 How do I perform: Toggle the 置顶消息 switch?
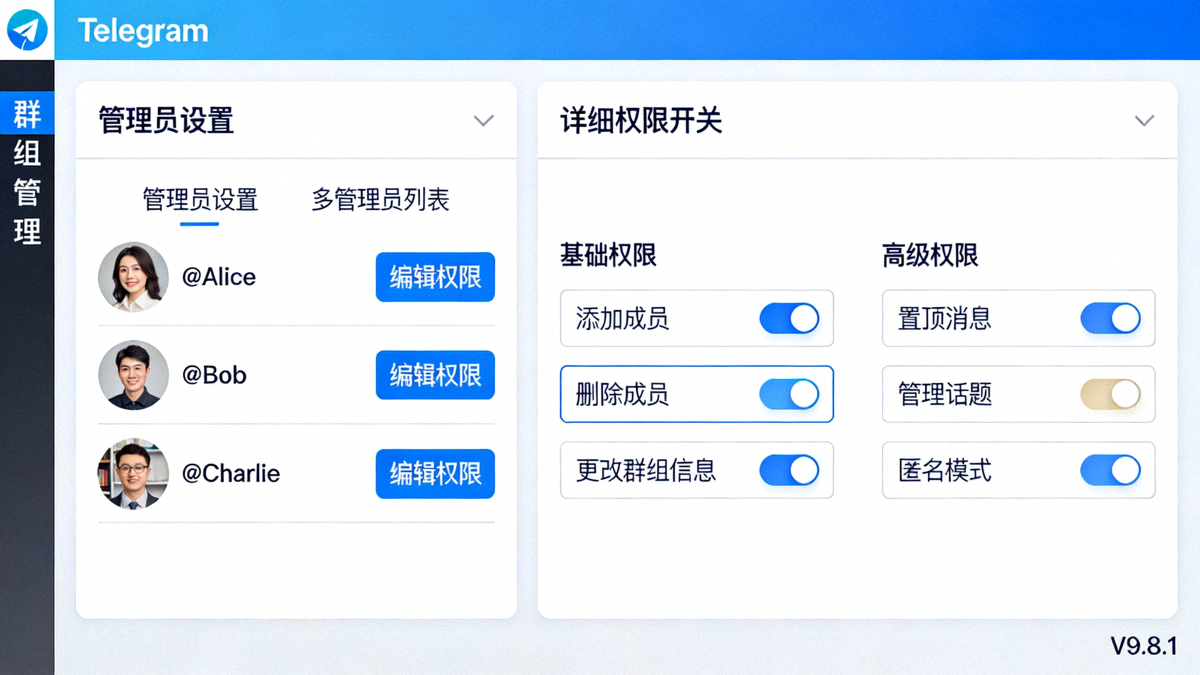point(1110,318)
